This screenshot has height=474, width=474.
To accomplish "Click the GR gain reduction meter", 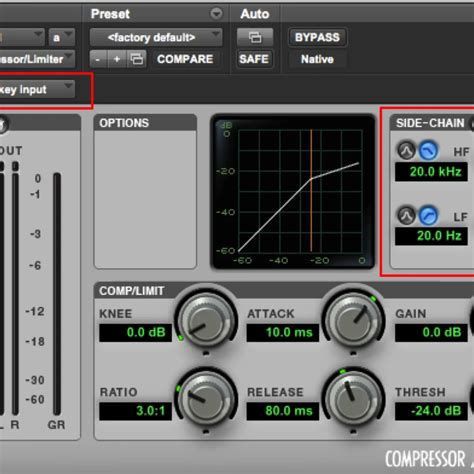I will pyautogui.click(x=57, y=294).
